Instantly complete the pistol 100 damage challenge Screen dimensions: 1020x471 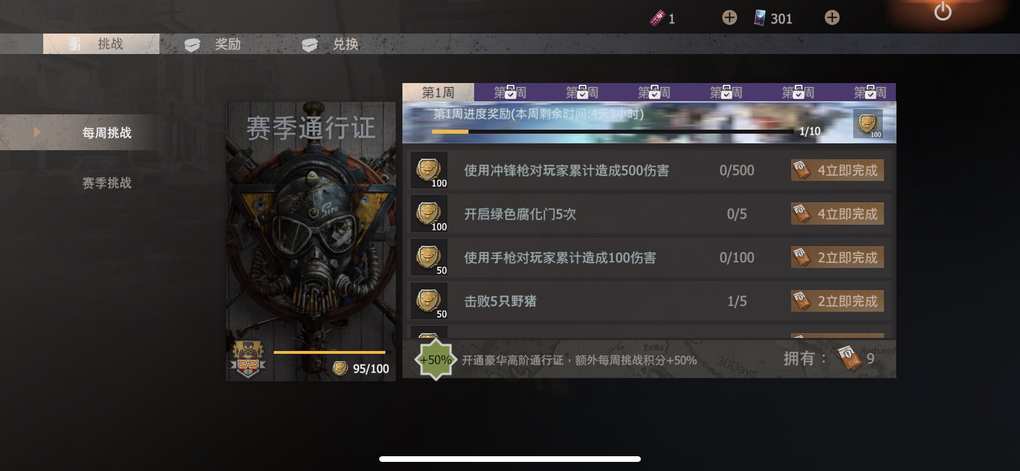point(837,257)
